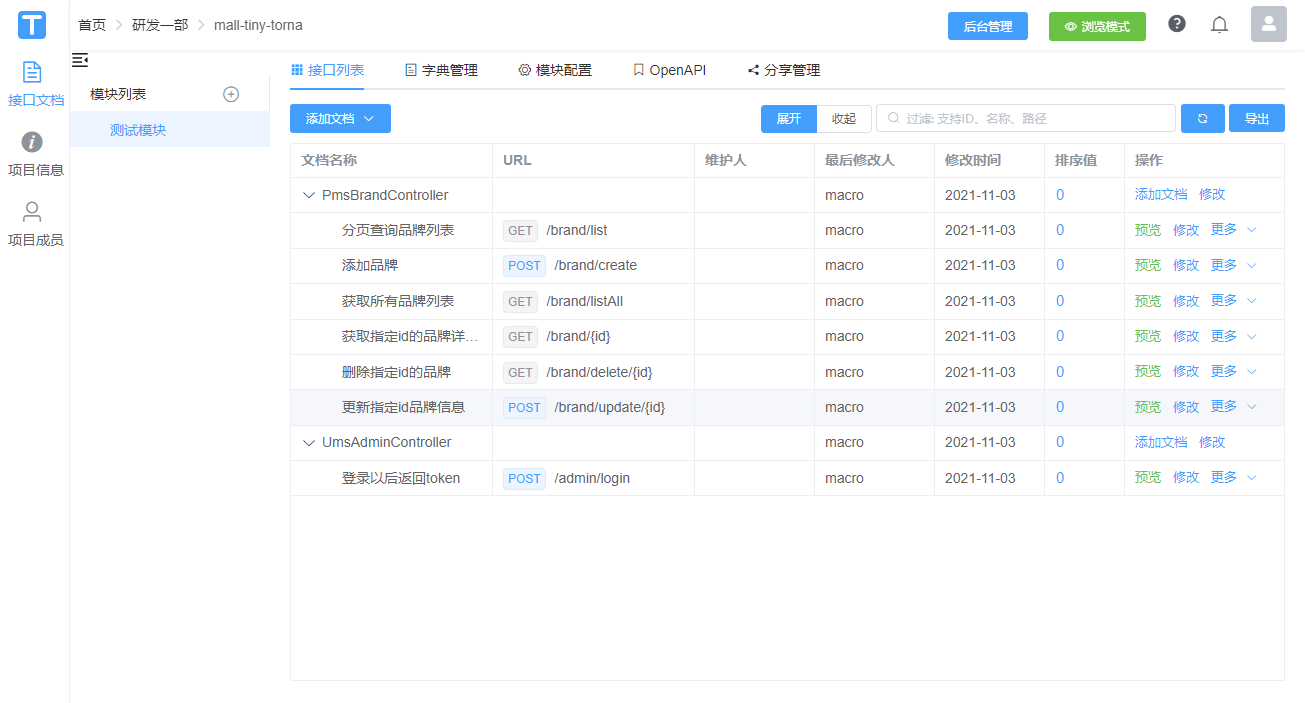This screenshot has width=1305, height=703.
Task: Click 预览 for 删除指定id的品牌
Action: tap(1148, 371)
